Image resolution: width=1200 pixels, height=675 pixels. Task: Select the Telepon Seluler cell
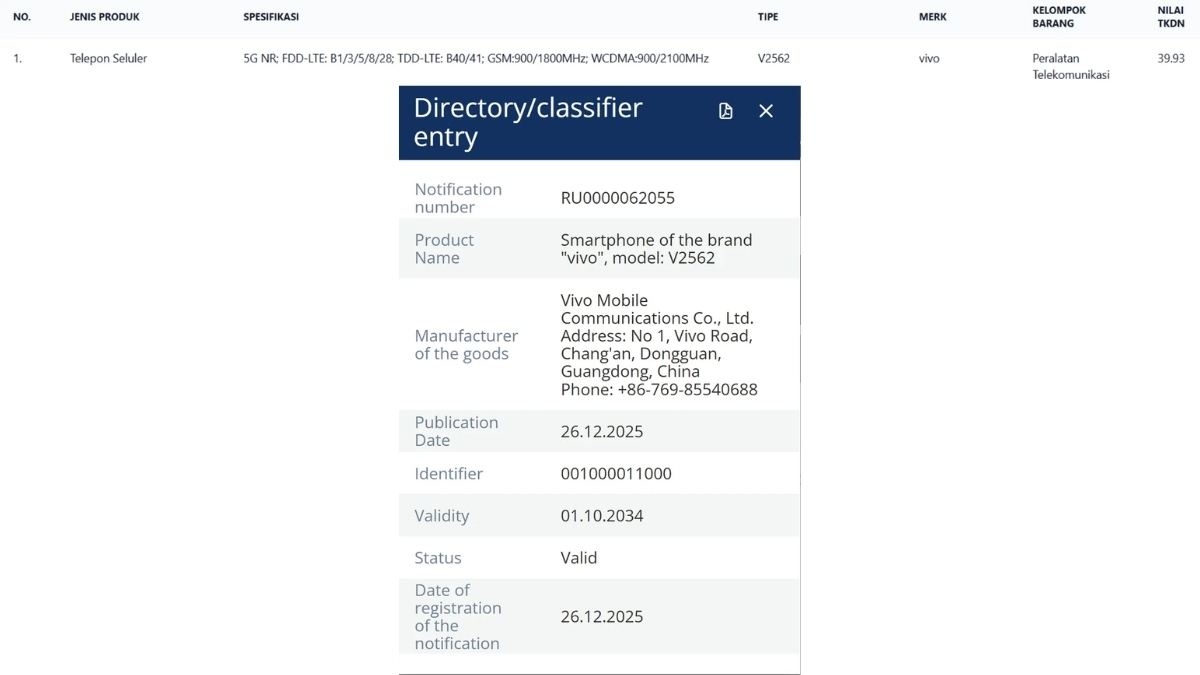[x=108, y=59]
